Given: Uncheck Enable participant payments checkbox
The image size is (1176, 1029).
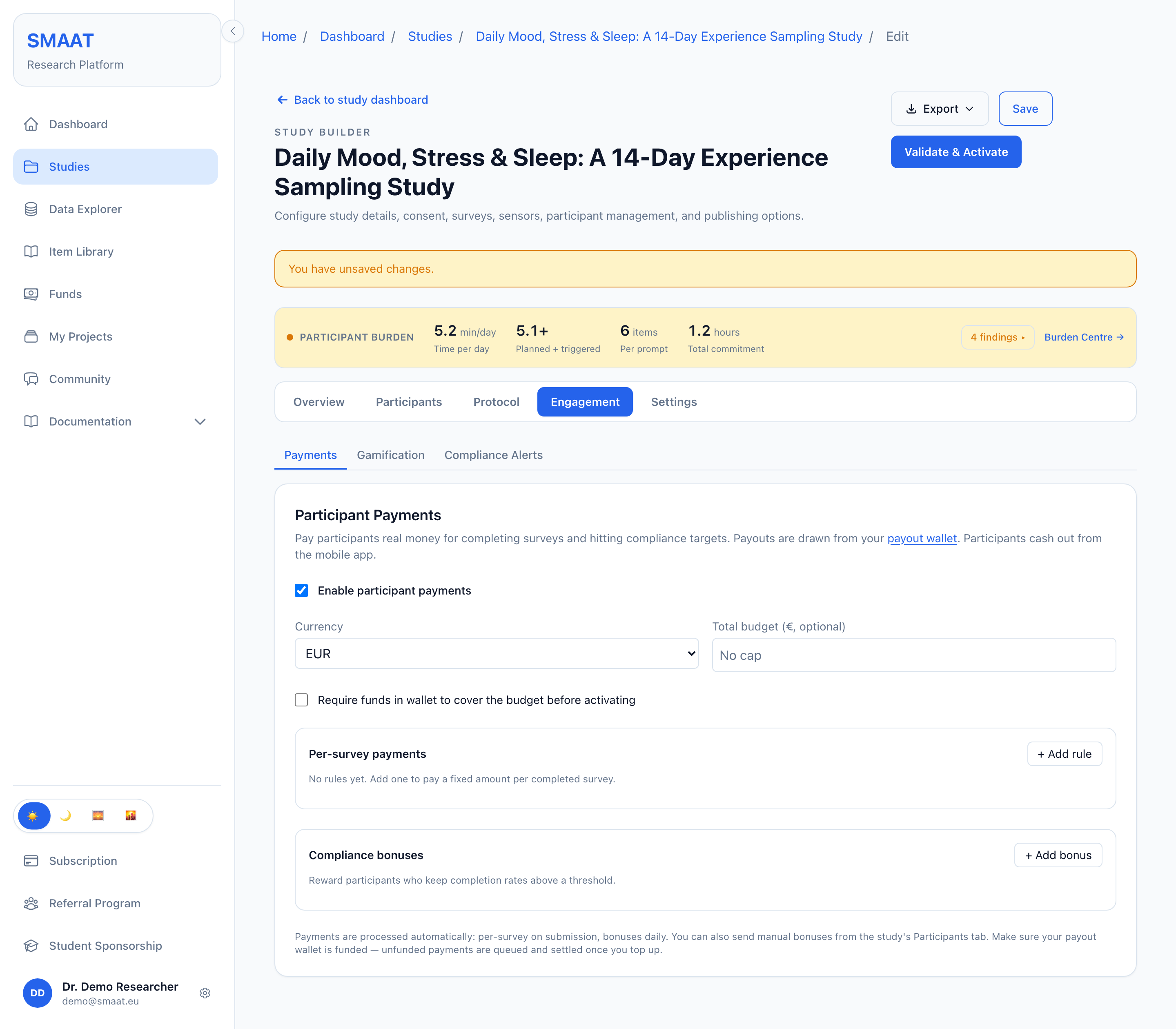Looking at the screenshot, I should tap(301, 590).
